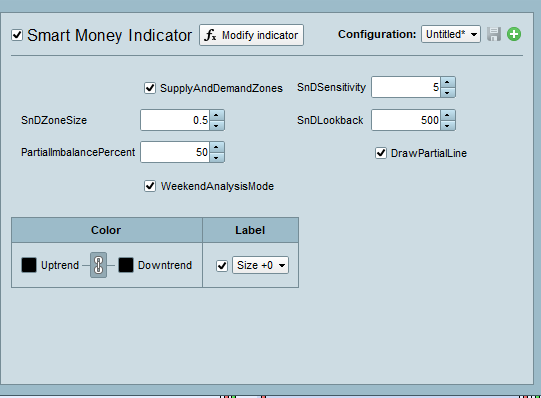Click the SnDLookback value field
This screenshot has width=541, height=398.
(x=406, y=120)
